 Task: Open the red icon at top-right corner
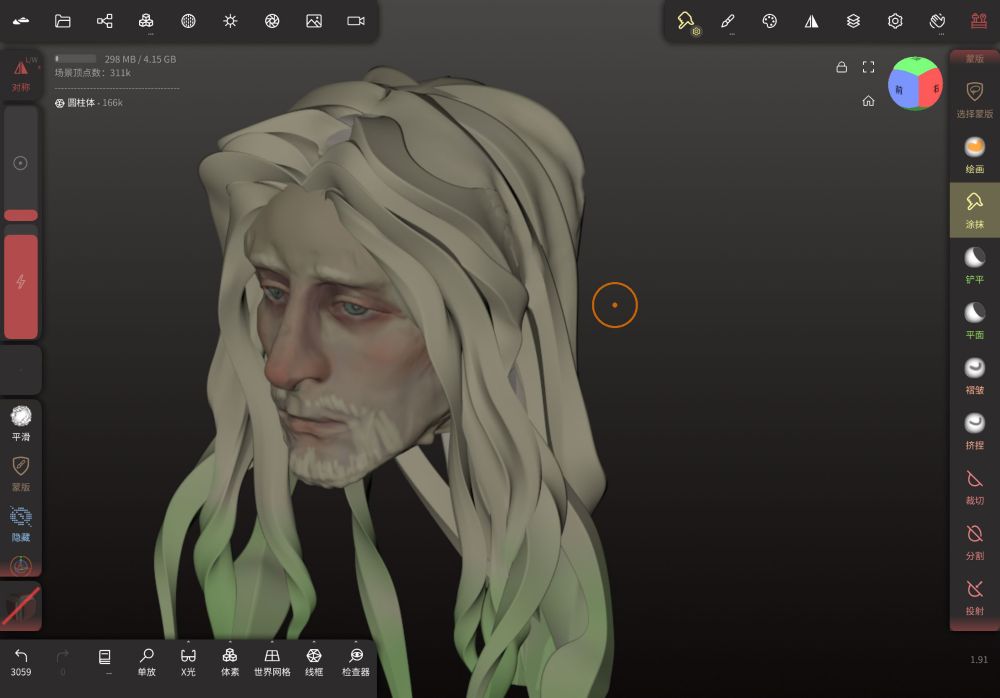click(x=979, y=21)
